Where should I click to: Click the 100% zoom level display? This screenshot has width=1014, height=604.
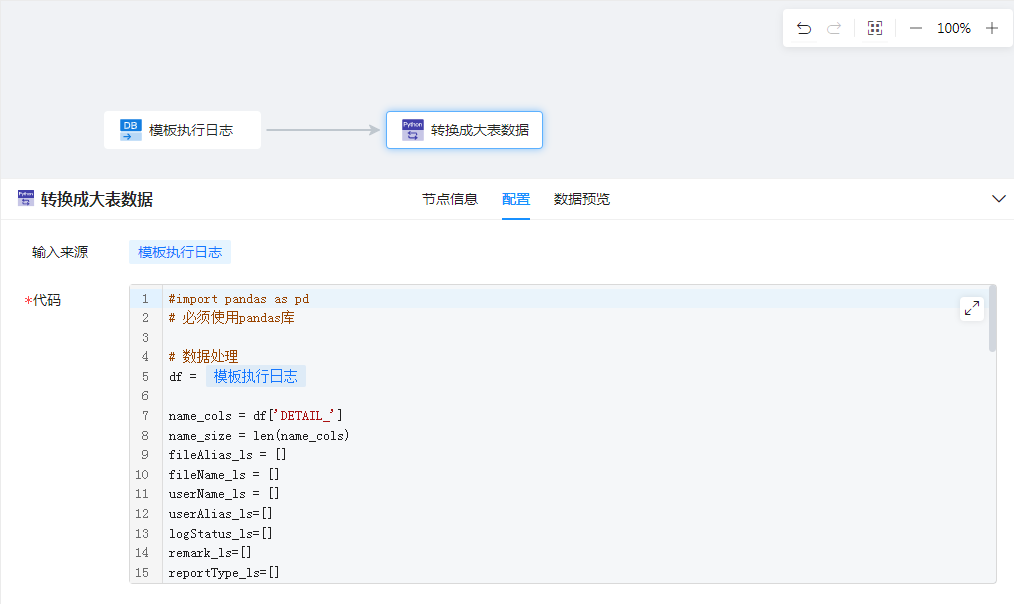953,28
